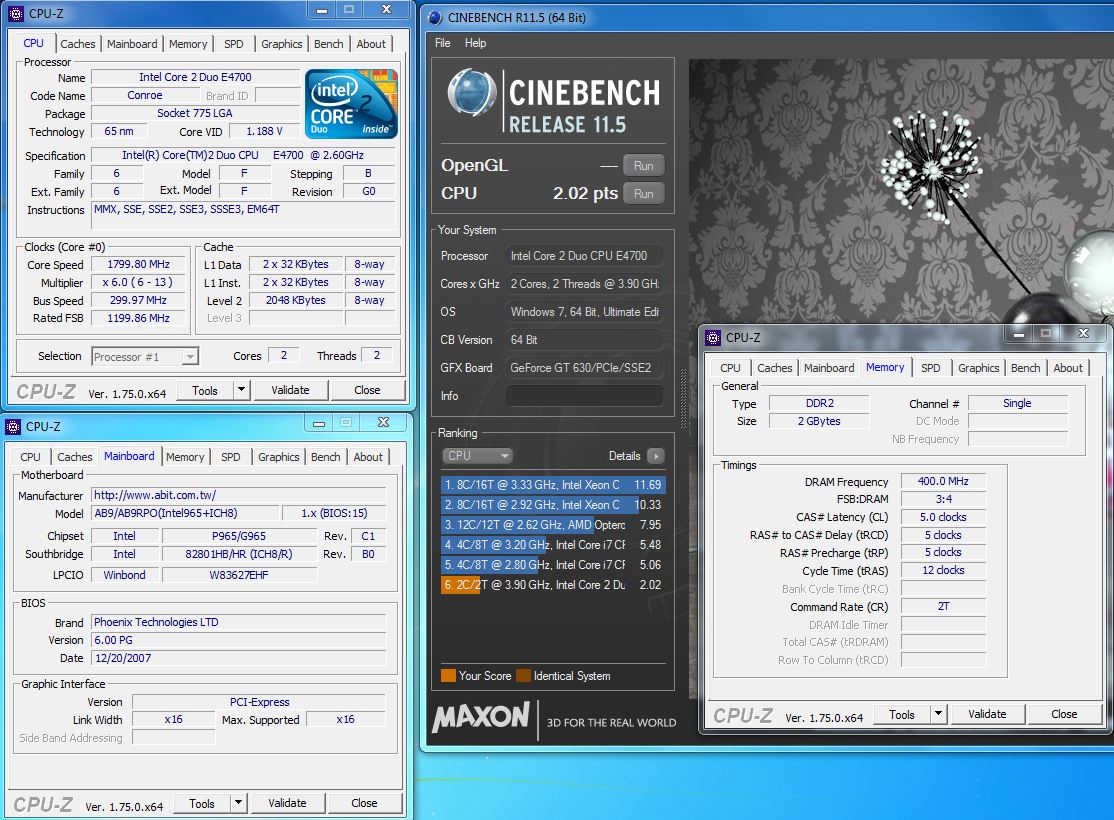Switch to CPU tab in the CPU-Z memory window
1114x820 pixels.
click(730, 368)
